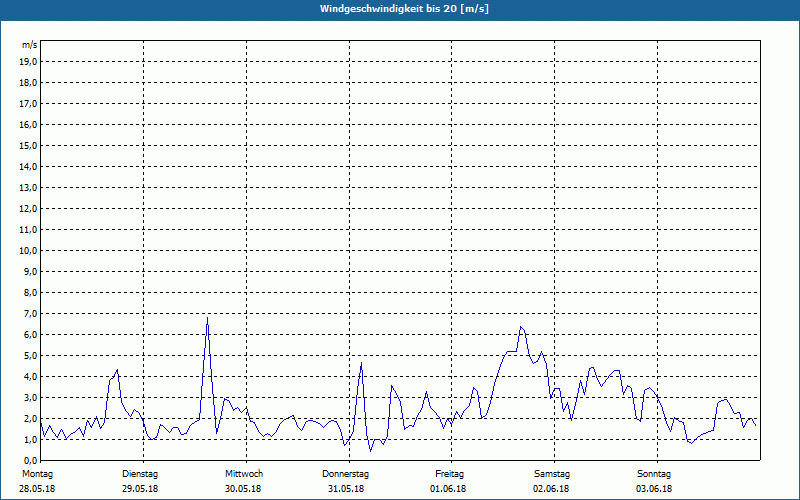The image size is (800, 500).
Task: Select the '19,0' y-axis label
Action: point(28,62)
